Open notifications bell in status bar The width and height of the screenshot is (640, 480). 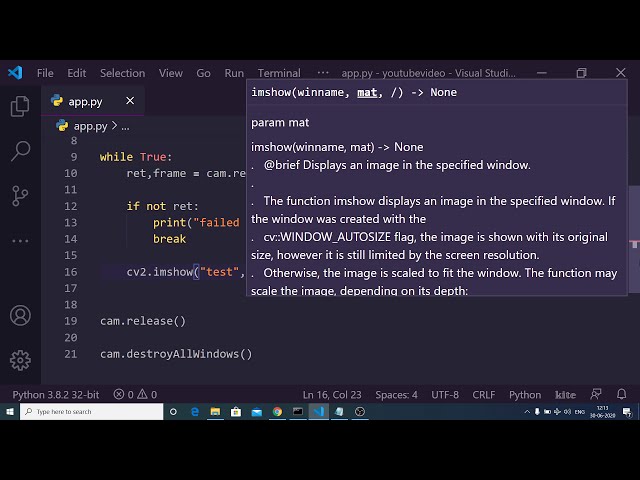pyautogui.click(x=622, y=394)
